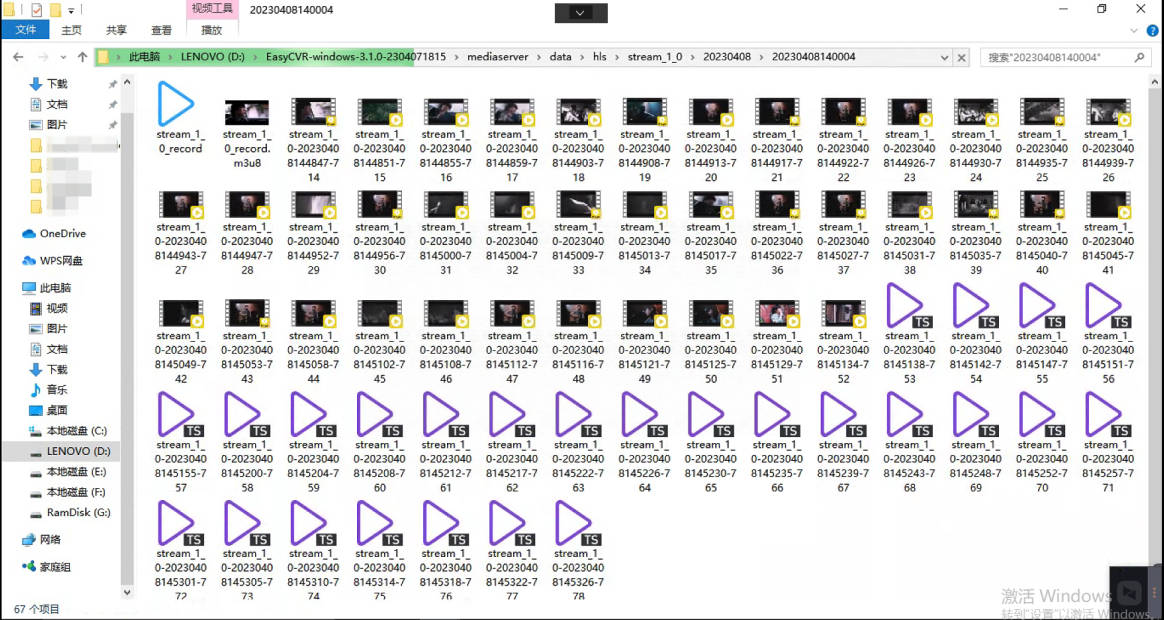Click the search box for 20230408140004
Image resolution: width=1164 pixels, height=620 pixels.
point(1058,57)
